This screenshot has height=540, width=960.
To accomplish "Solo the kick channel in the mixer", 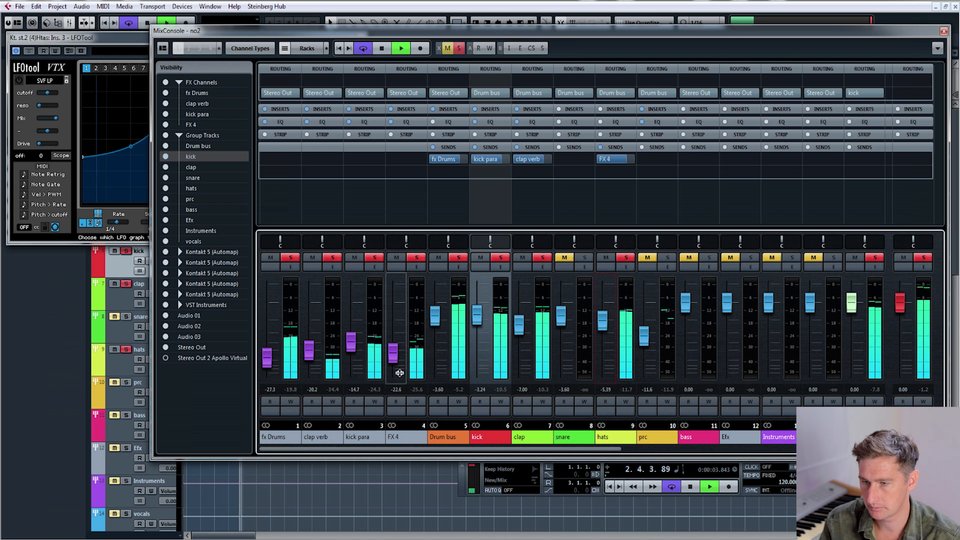I will point(500,258).
